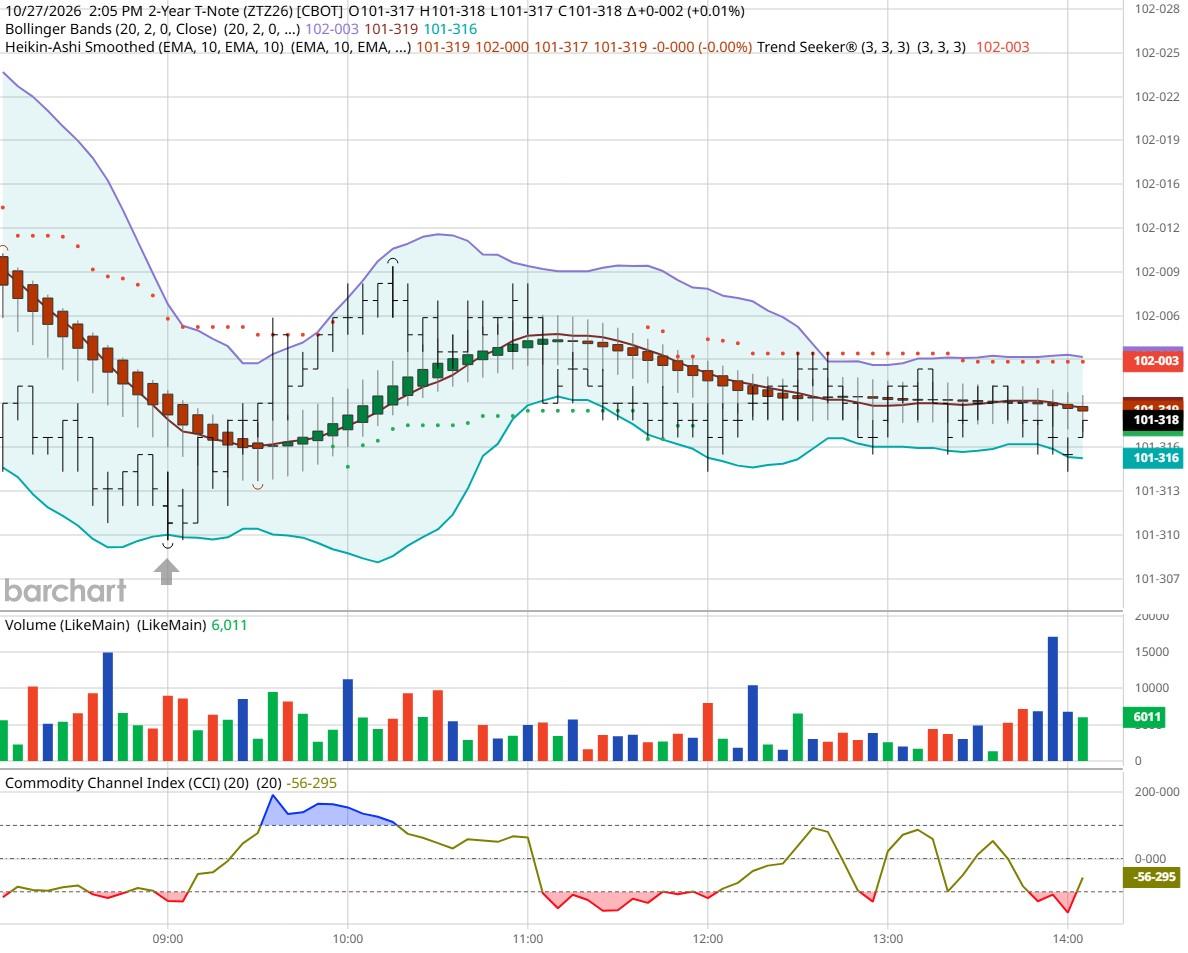Select the 200-000 CCI axis label
1188x953 pixels.
[x=1157, y=792]
